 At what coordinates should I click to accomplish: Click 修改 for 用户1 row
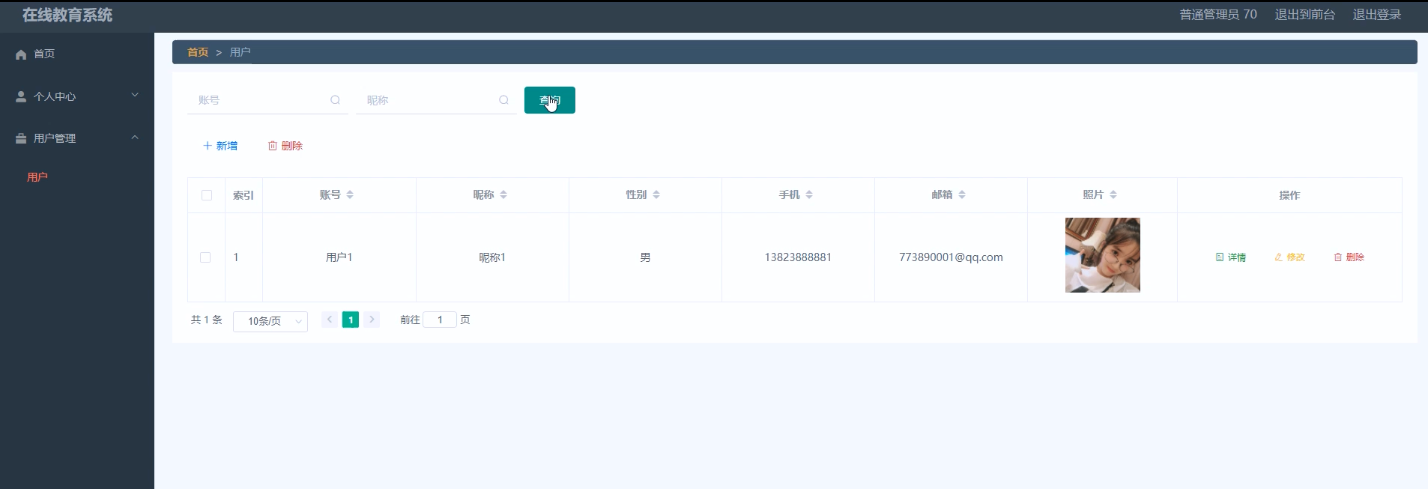point(1289,257)
